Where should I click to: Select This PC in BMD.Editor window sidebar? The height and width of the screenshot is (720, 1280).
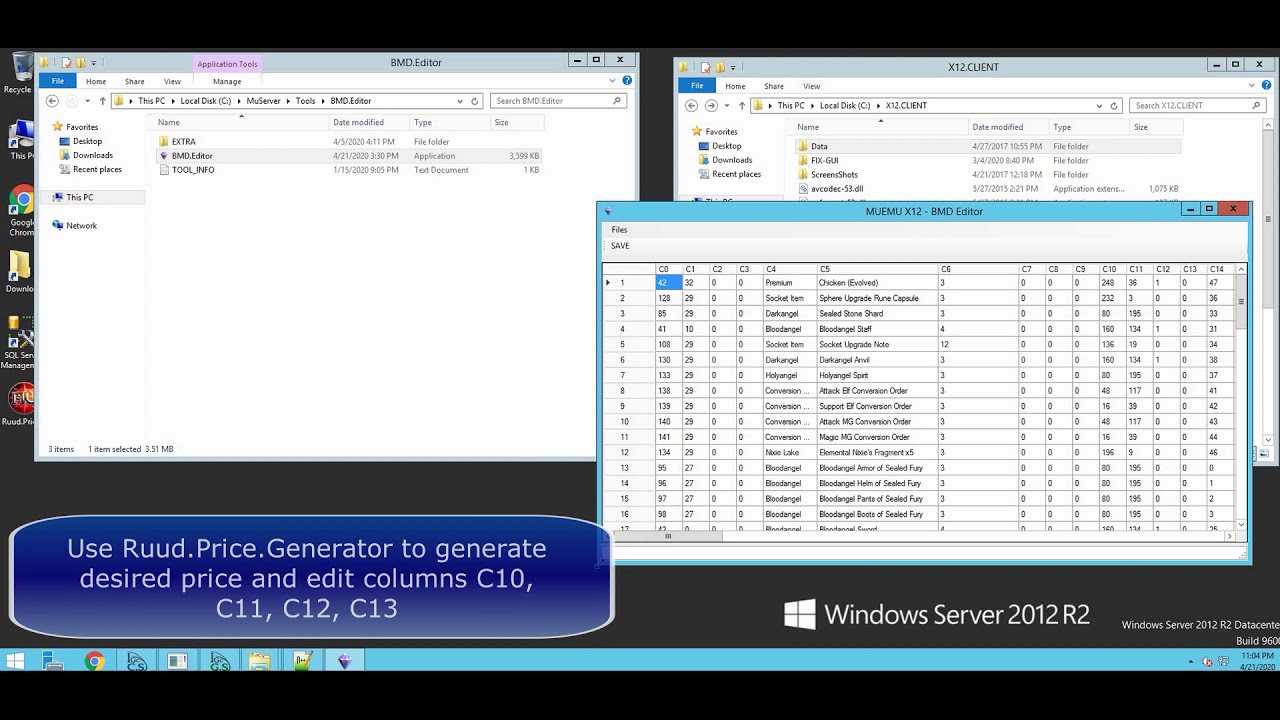79,197
